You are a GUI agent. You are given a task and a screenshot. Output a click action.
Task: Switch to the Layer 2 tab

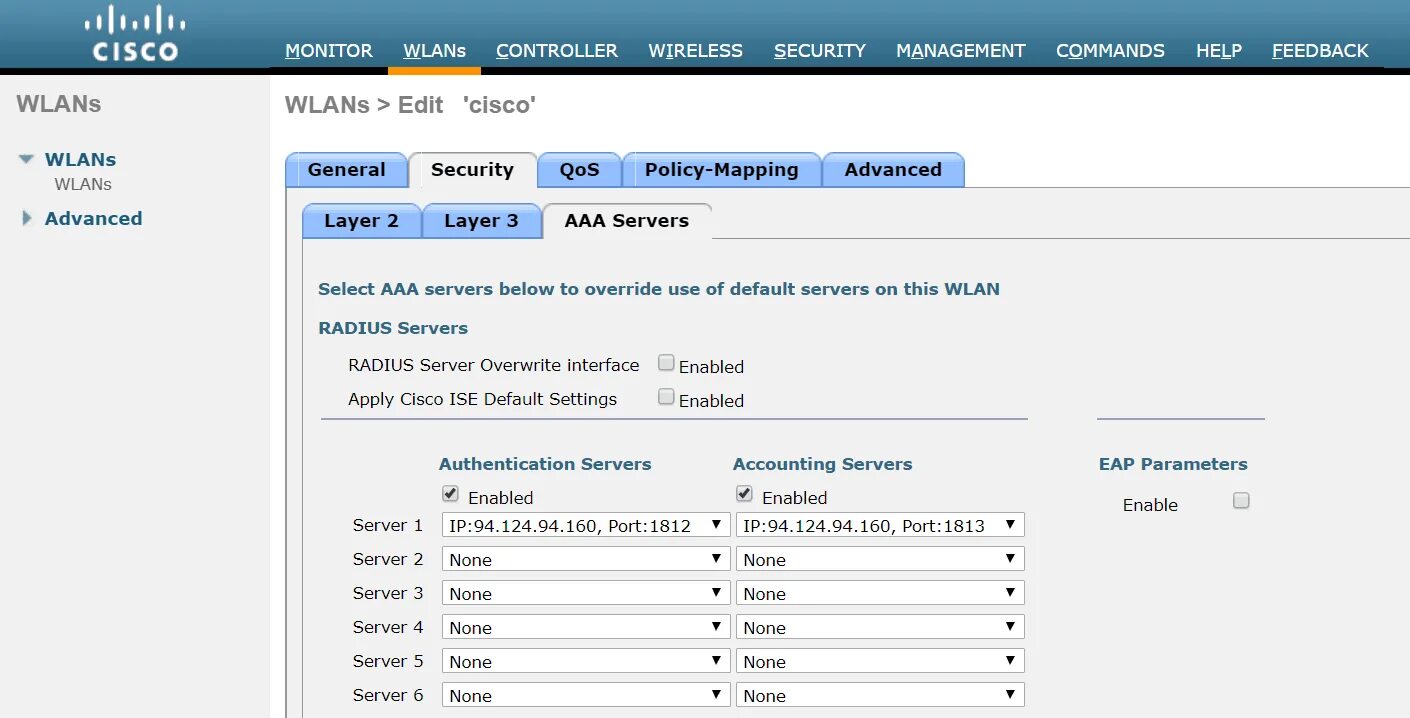[361, 222]
